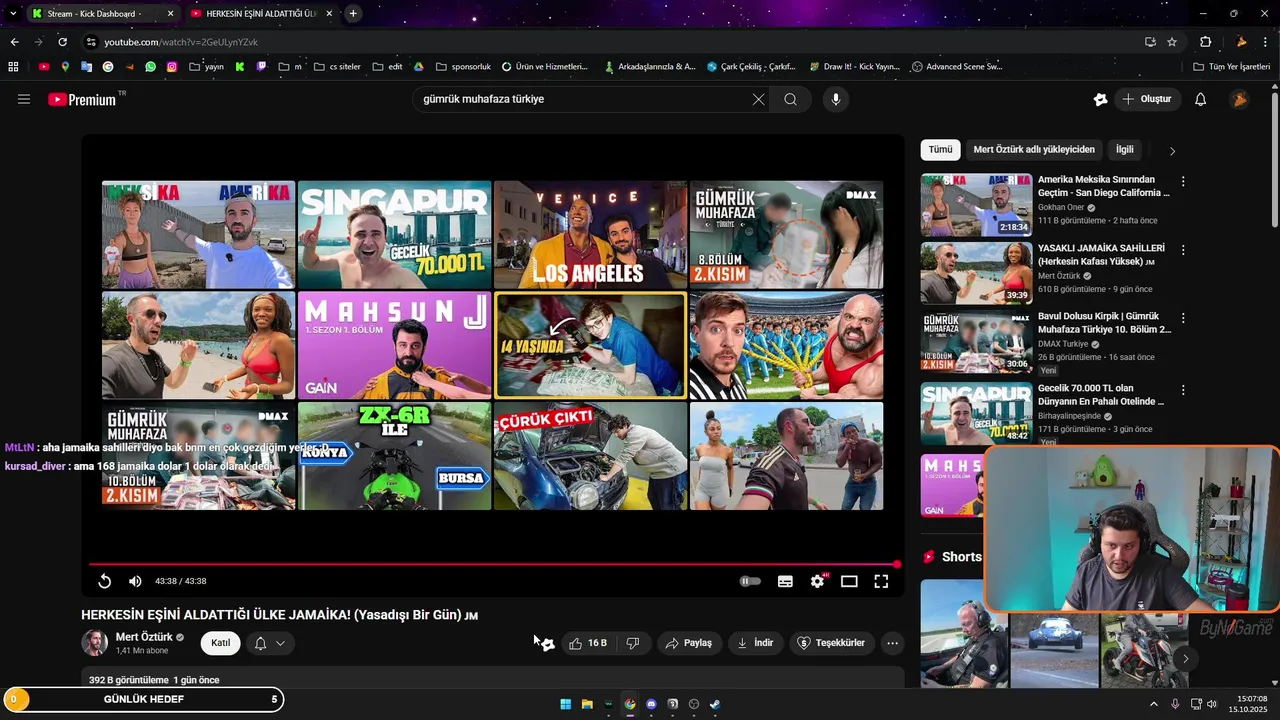Select the Tümü filter chip
The height and width of the screenshot is (720, 1280).
pyautogui.click(x=940, y=150)
